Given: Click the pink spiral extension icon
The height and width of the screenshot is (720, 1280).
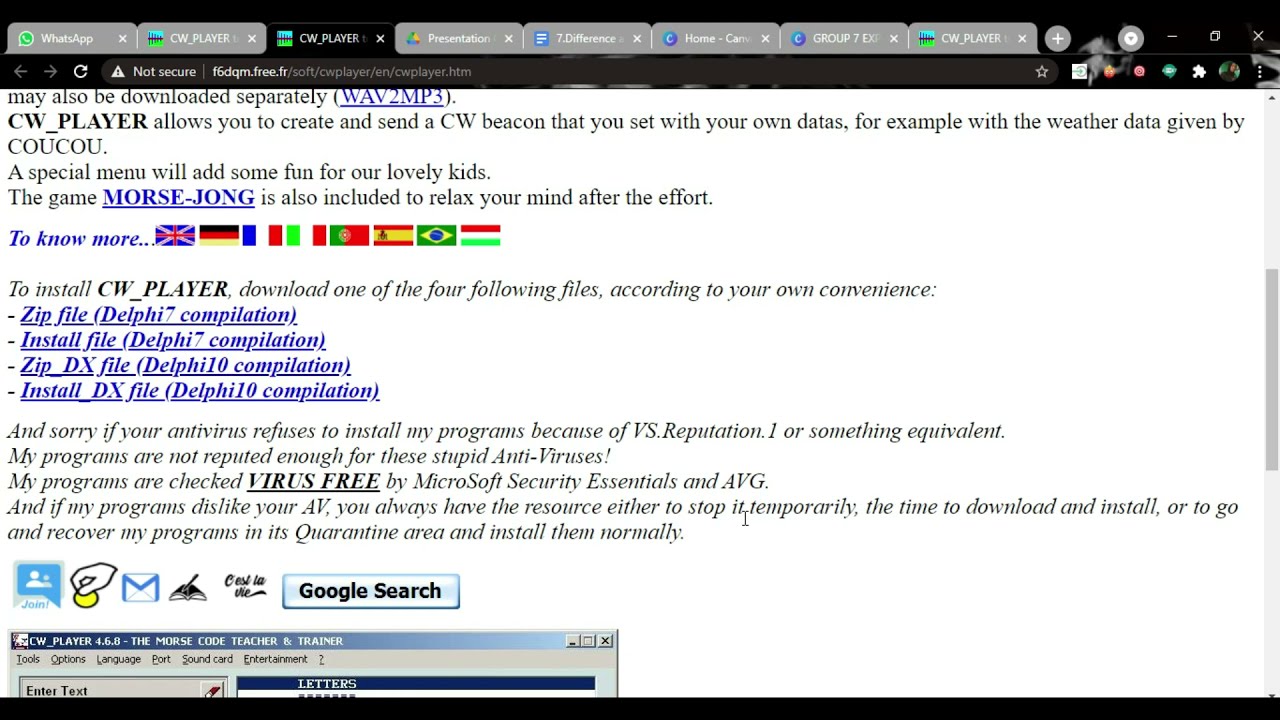Looking at the screenshot, I should [x=1140, y=71].
